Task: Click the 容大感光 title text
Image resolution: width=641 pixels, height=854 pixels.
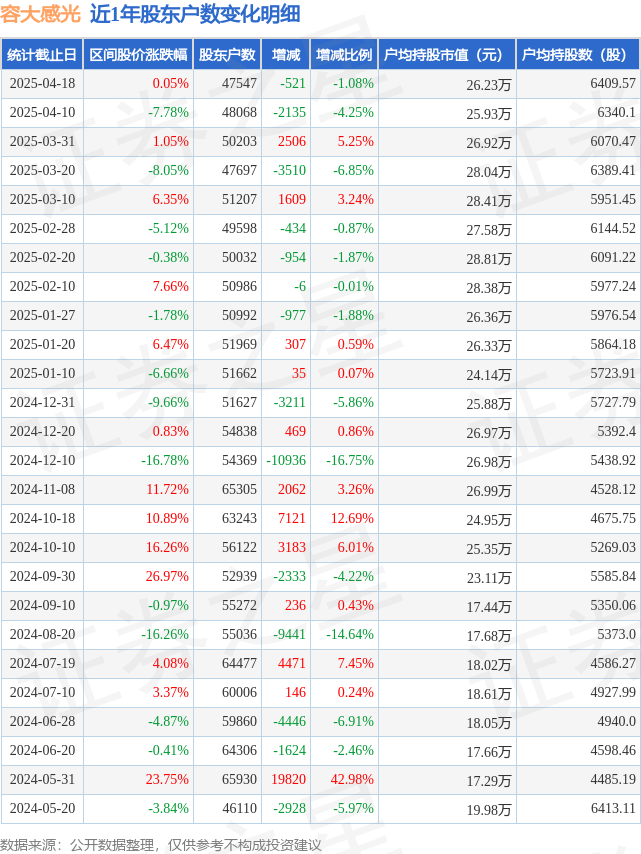Action: pos(40,14)
